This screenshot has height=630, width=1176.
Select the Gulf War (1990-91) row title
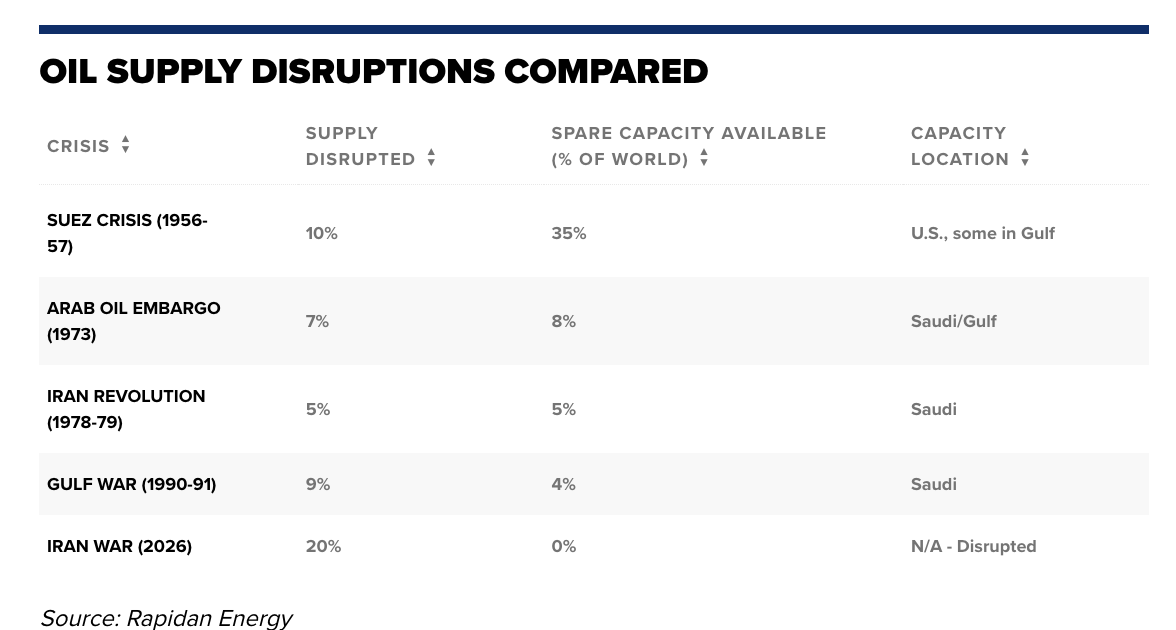pos(131,484)
